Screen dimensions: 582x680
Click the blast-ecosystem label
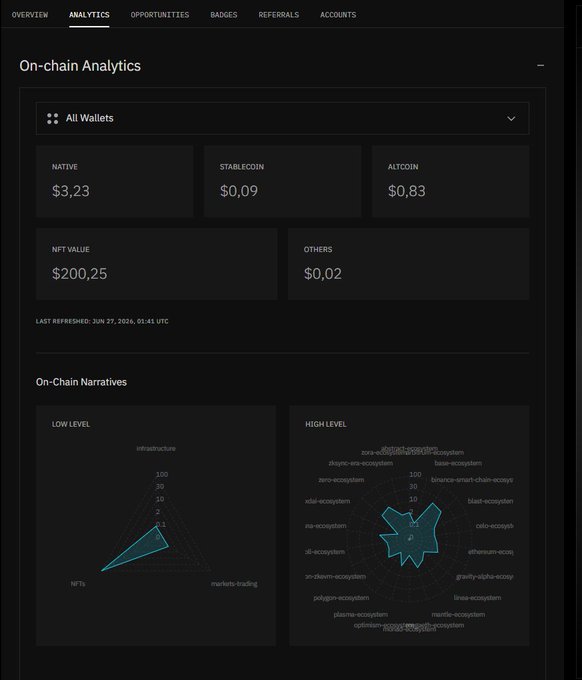(x=490, y=501)
